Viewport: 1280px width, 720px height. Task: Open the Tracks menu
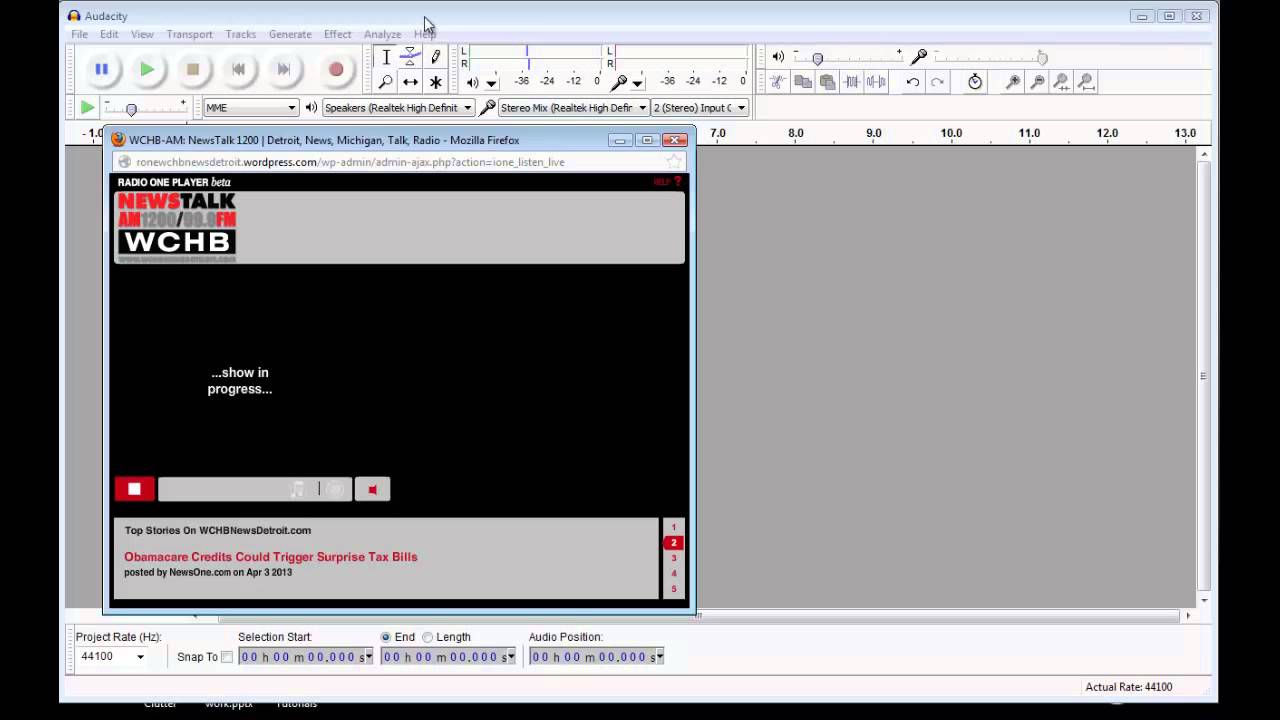pos(240,34)
